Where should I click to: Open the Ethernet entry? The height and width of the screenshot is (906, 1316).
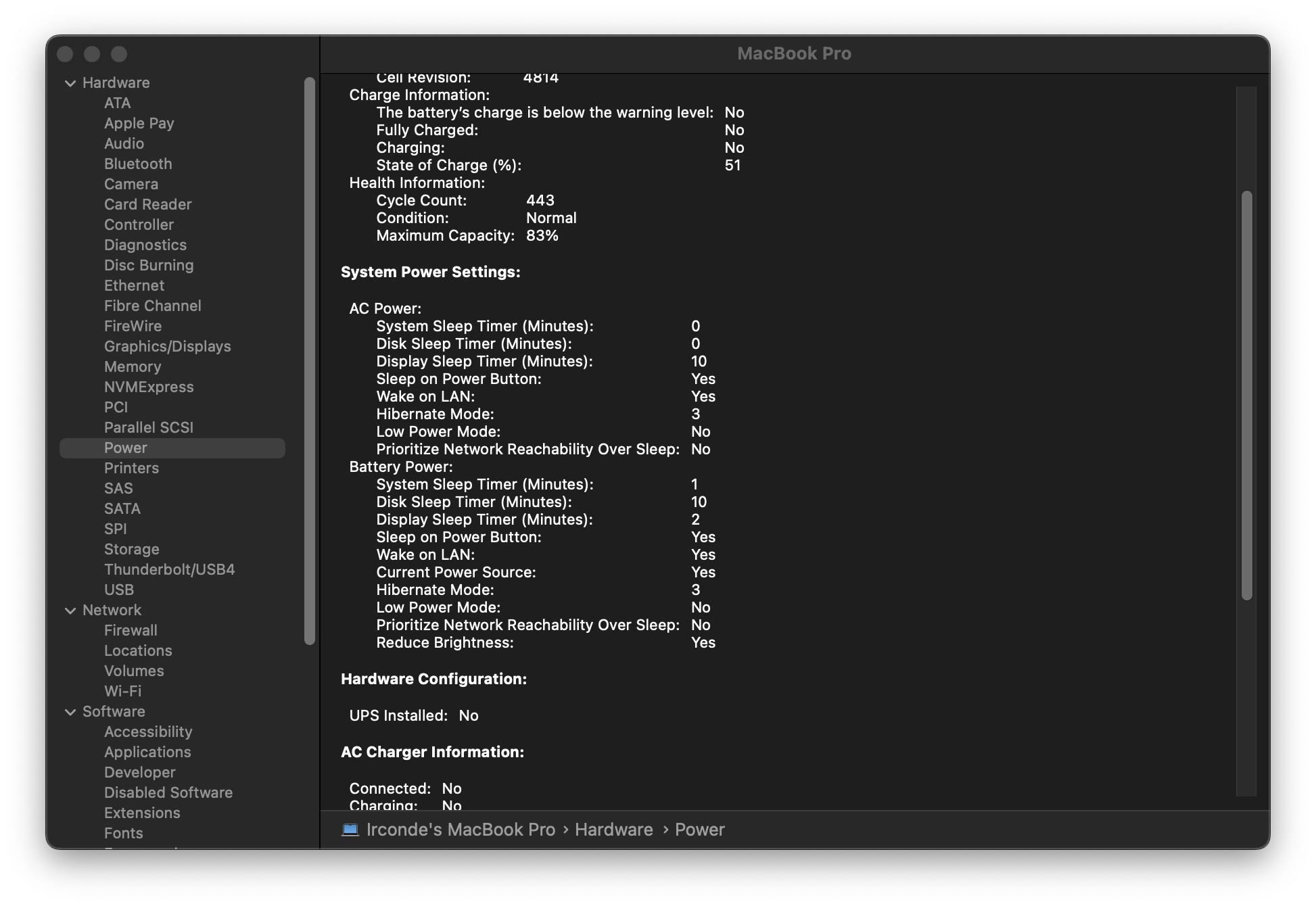coord(134,285)
